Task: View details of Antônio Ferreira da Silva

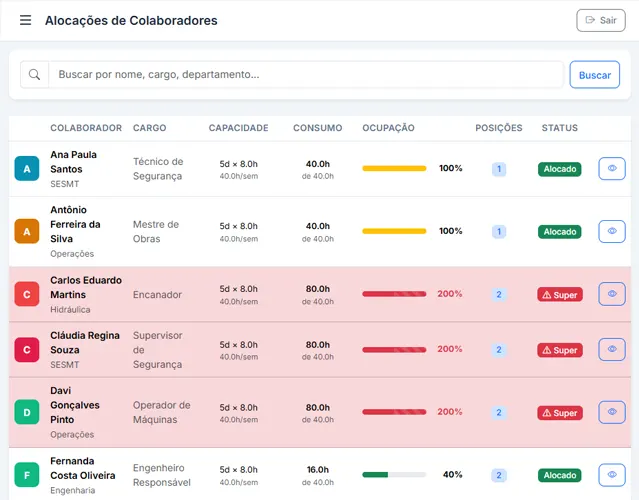Action: coord(612,231)
